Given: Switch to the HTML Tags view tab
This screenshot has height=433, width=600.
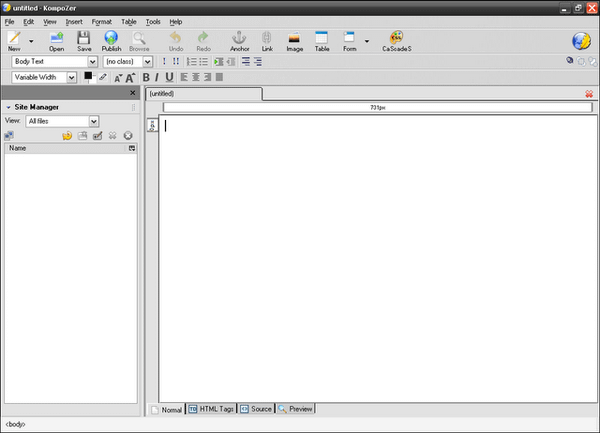Looking at the screenshot, I should pyautogui.click(x=211, y=409).
